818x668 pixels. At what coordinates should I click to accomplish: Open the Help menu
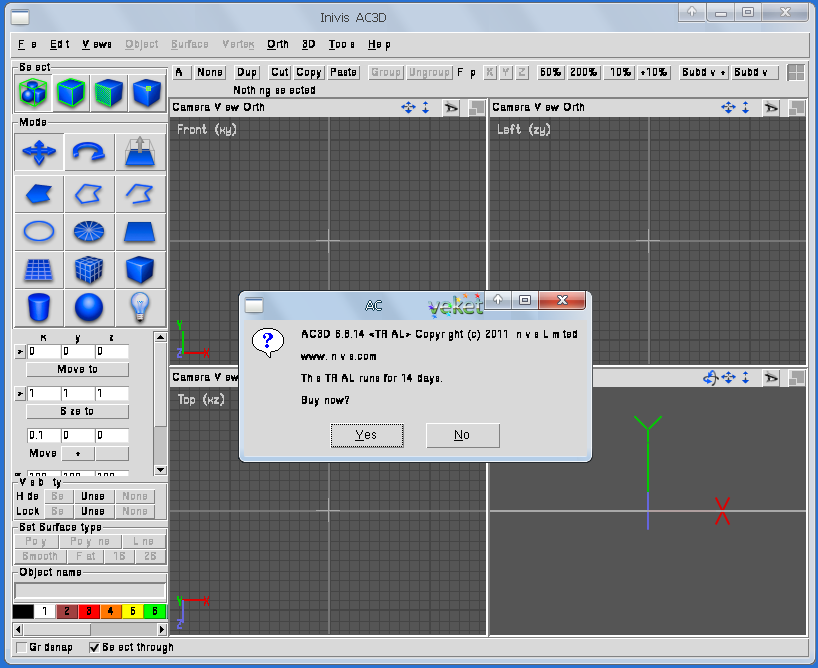click(379, 44)
